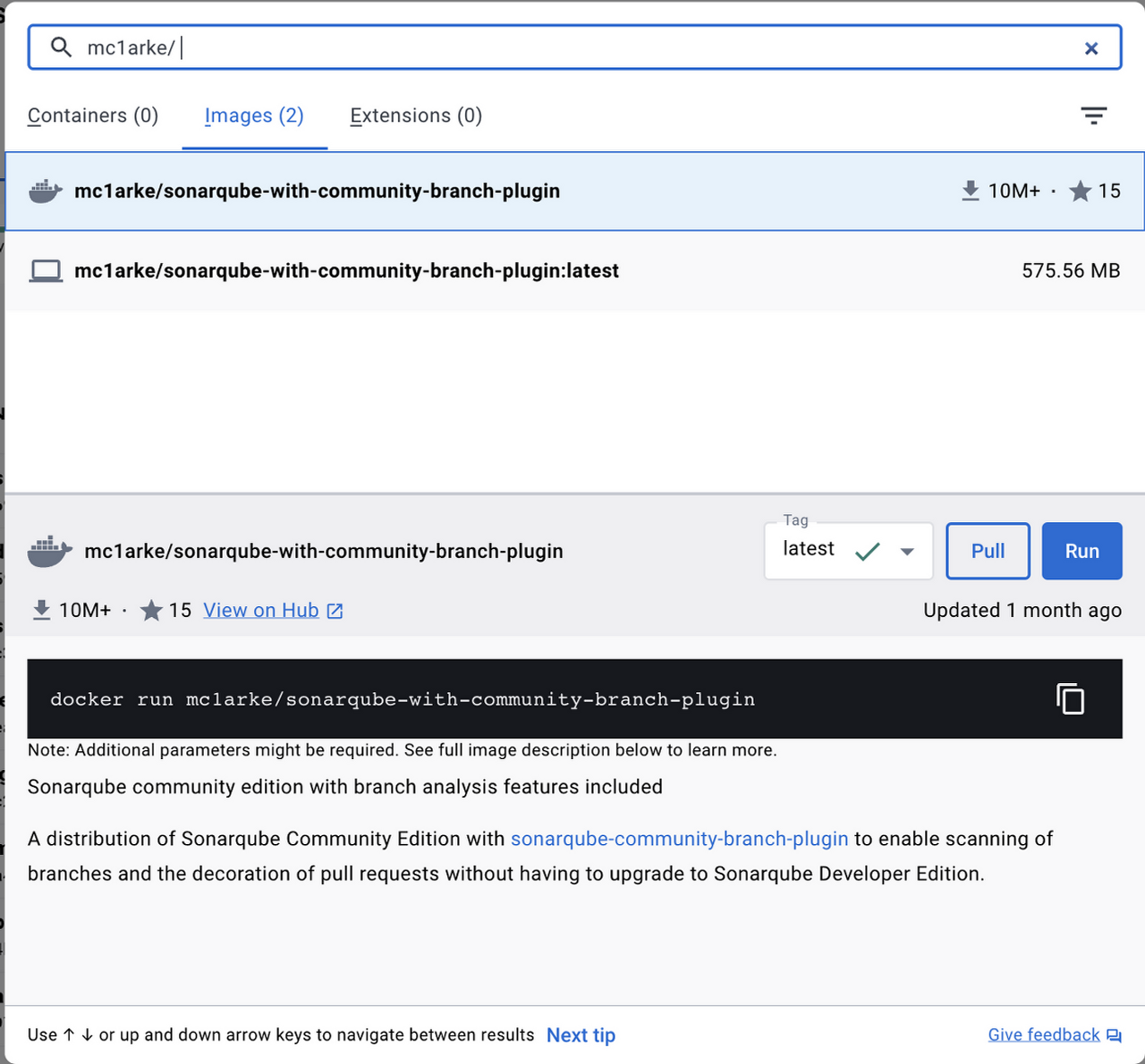Screen dimensions: 1145x1064
Task: Click the 10M+ downloads count in first result
Action: pos(1014,190)
